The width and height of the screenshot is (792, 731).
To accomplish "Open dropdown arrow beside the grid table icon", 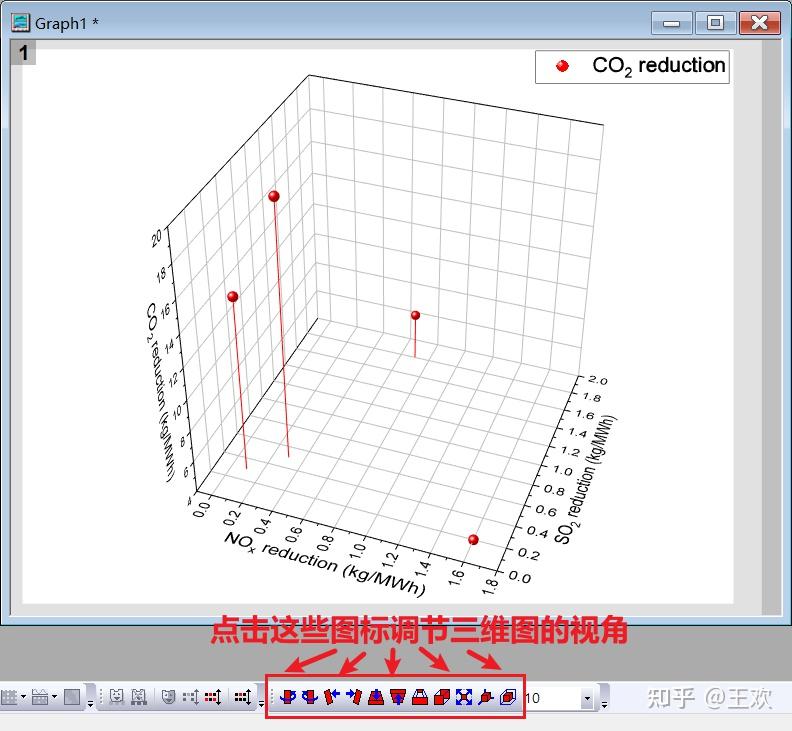I will [x=23, y=697].
